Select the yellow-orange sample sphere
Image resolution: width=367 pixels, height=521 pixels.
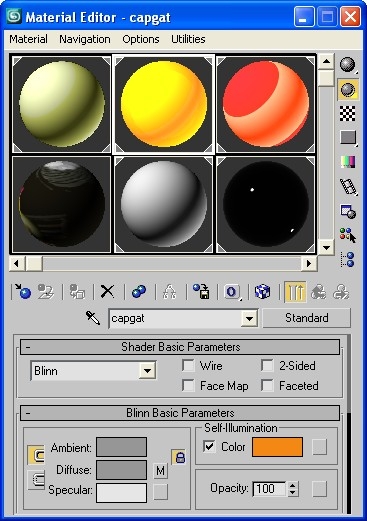point(163,104)
